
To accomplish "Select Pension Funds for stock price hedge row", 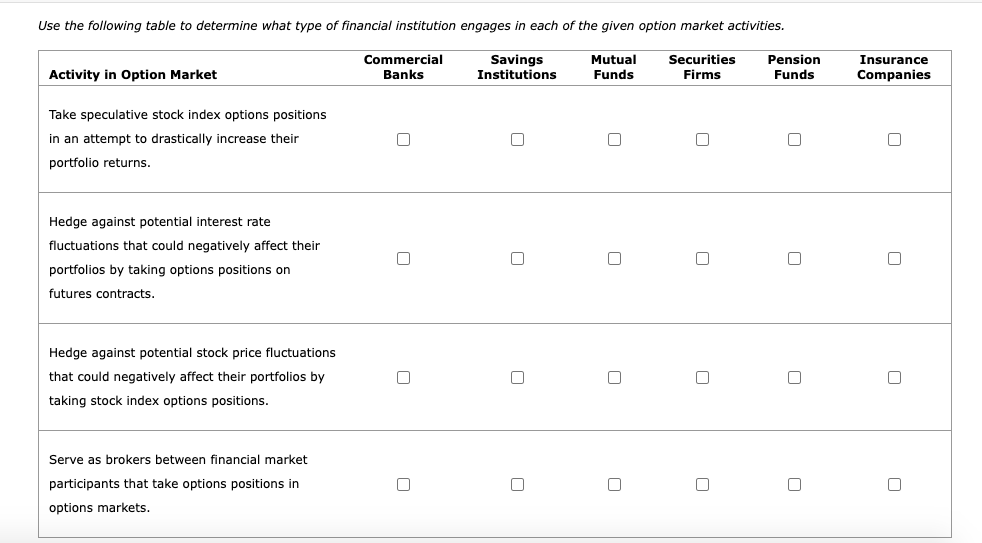I will pyautogui.click(x=794, y=377).
